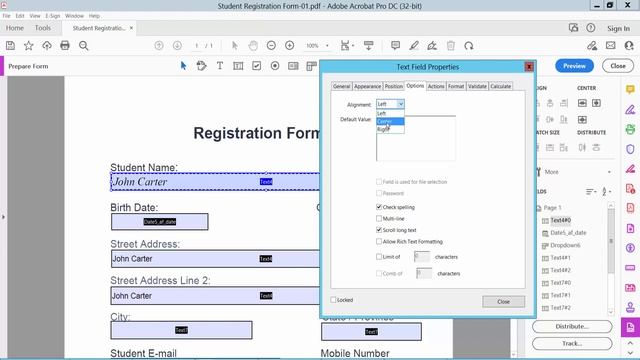Open Help with the question mark icon

[x=591, y=28]
